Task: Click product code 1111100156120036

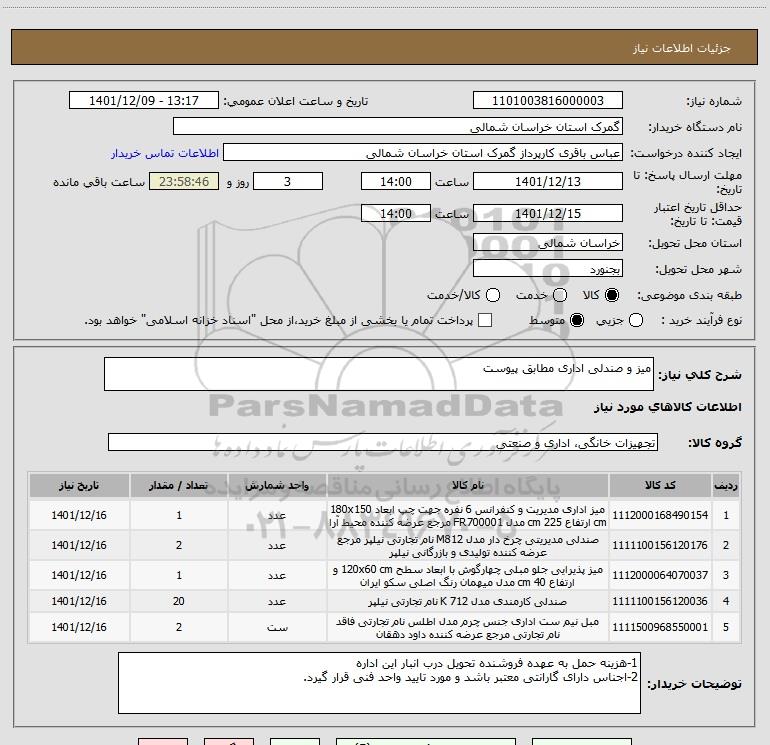Action: point(660,601)
